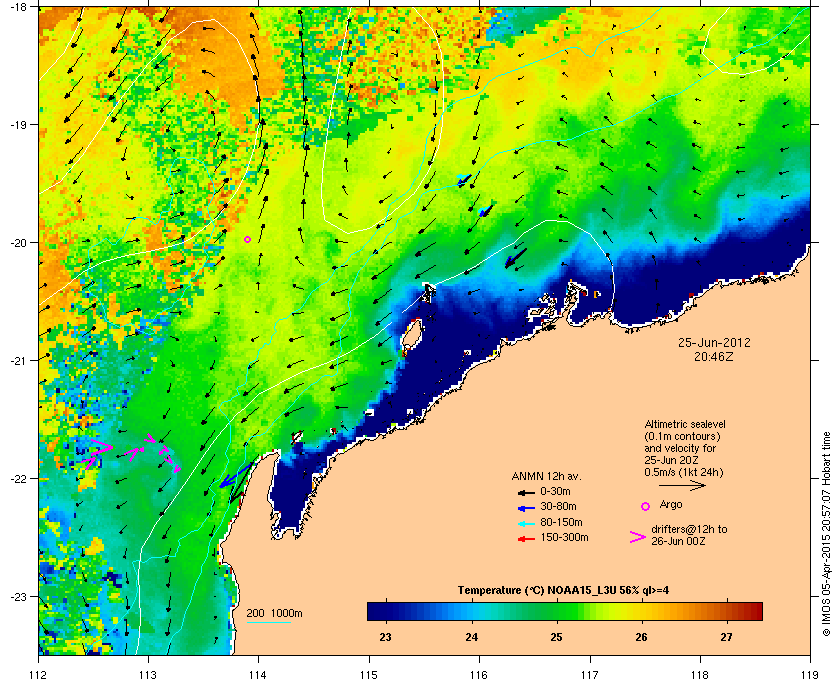Click the Altimetric sealevel legend text
This screenshot has height=680, width=840.
[x=685, y=424]
